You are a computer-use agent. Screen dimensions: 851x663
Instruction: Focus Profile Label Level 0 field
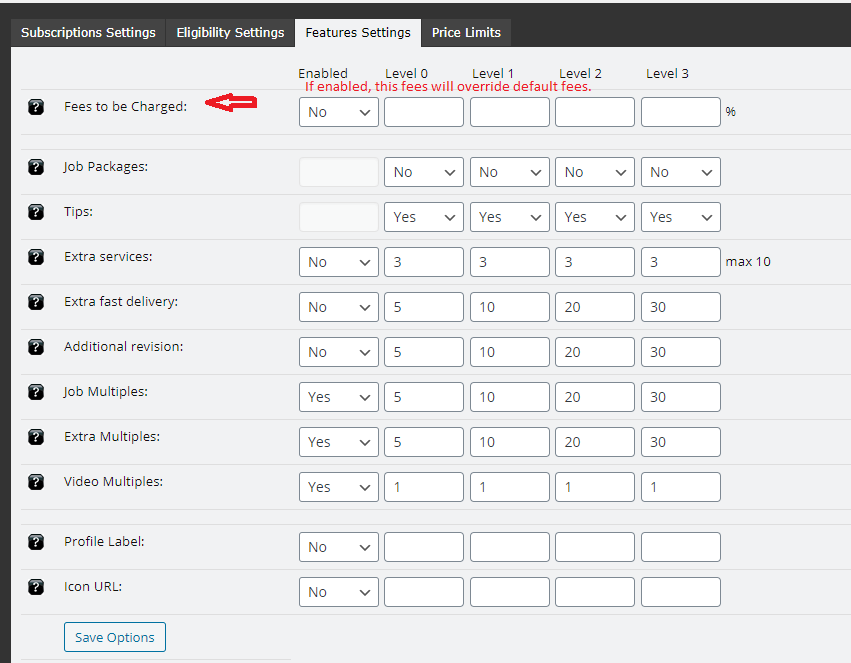coord(424,547)
